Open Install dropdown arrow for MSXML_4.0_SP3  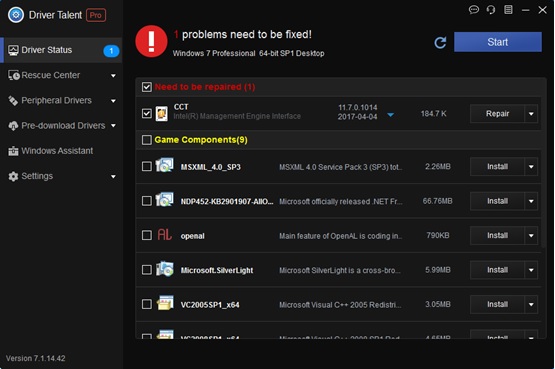pos(531,167)
